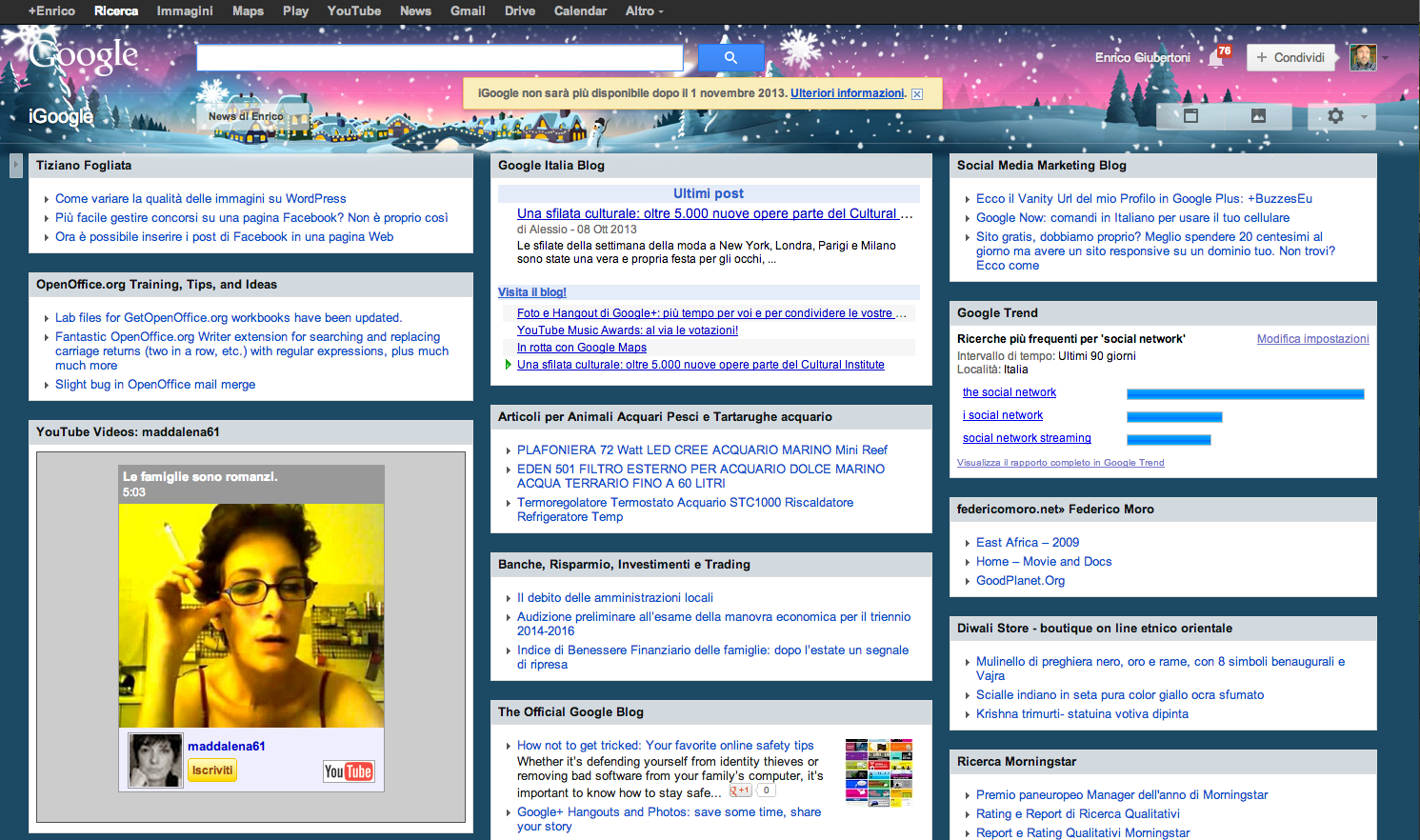Open the notifications bell showing 76
The image size is (1420, 840).
(1219, 56)
